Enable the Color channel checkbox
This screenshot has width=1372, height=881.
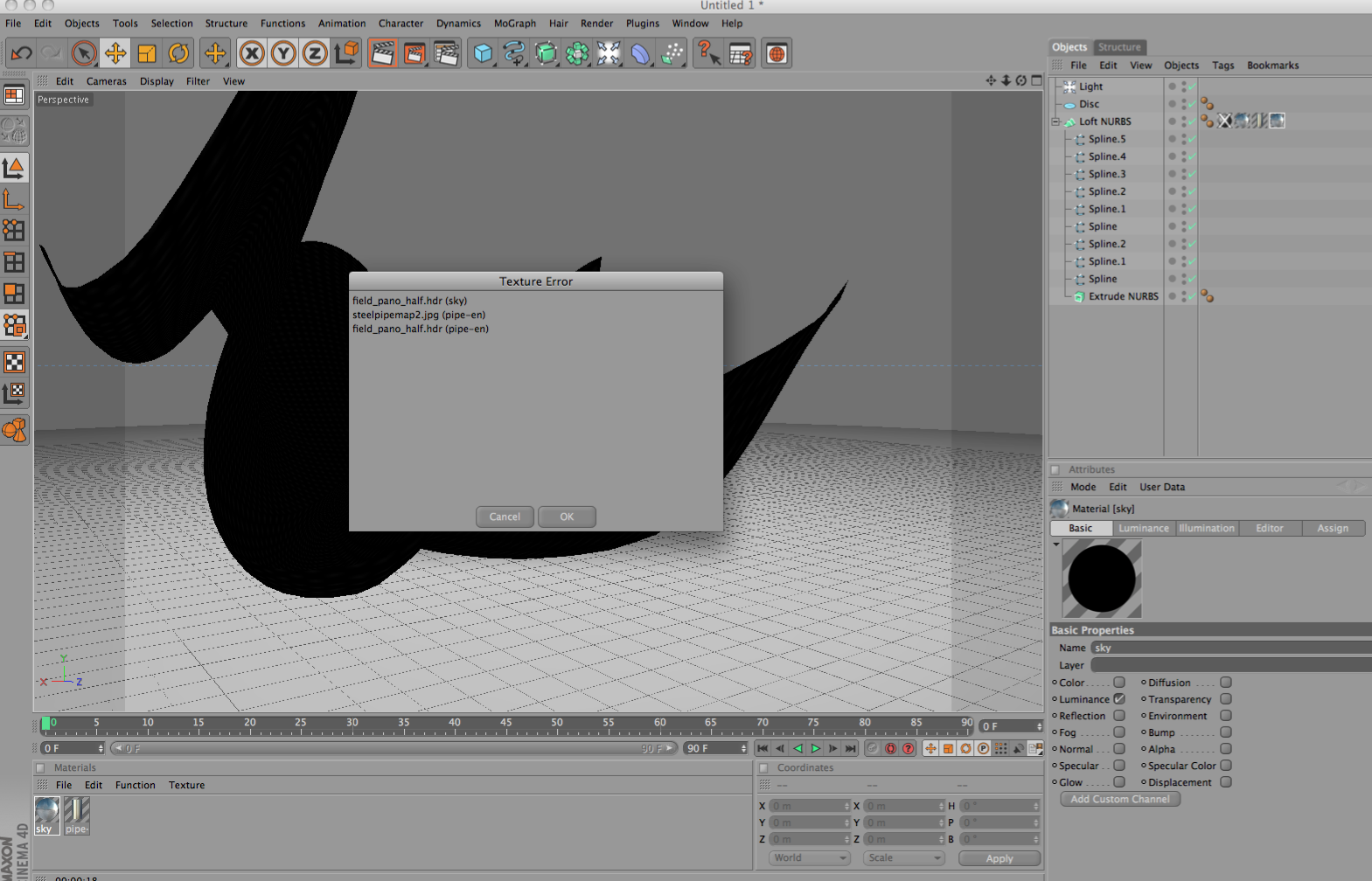pyautogui.click(x=1119, y=683)
